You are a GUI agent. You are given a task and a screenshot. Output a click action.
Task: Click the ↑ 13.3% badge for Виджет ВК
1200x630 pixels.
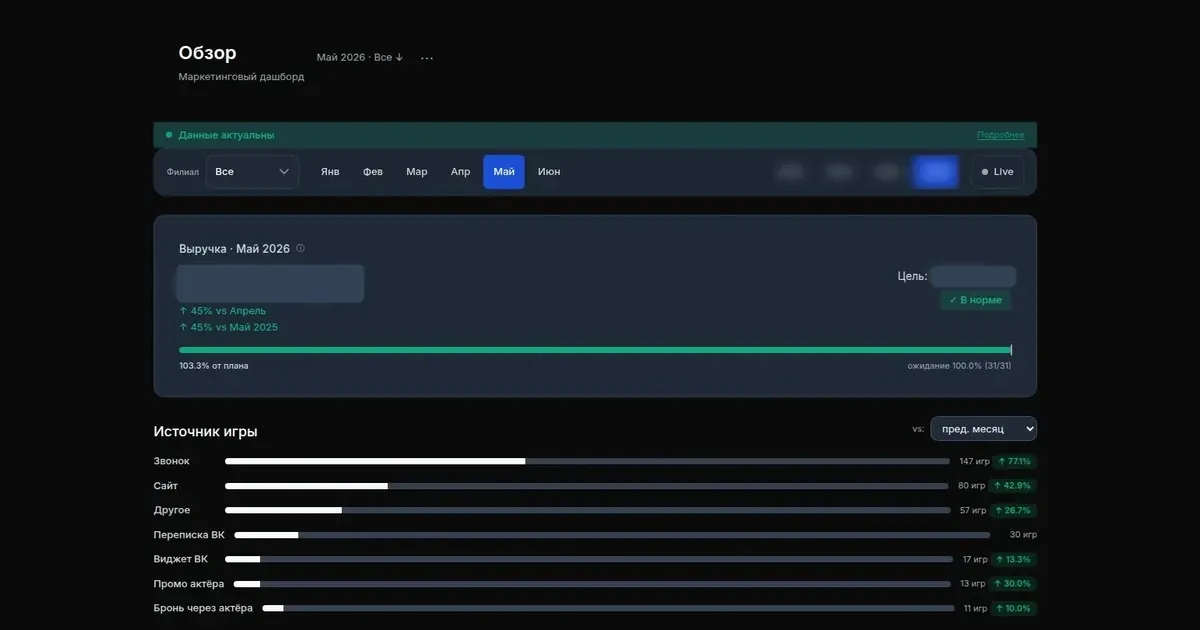pyautogui.click(x=1014, y=559)
